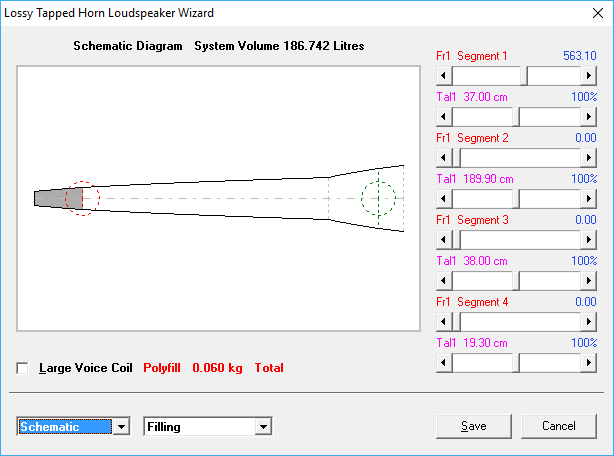Click the Cancel button
Image resolution: width=614 pixels, height=456 pixels.
tap(559, 426)
